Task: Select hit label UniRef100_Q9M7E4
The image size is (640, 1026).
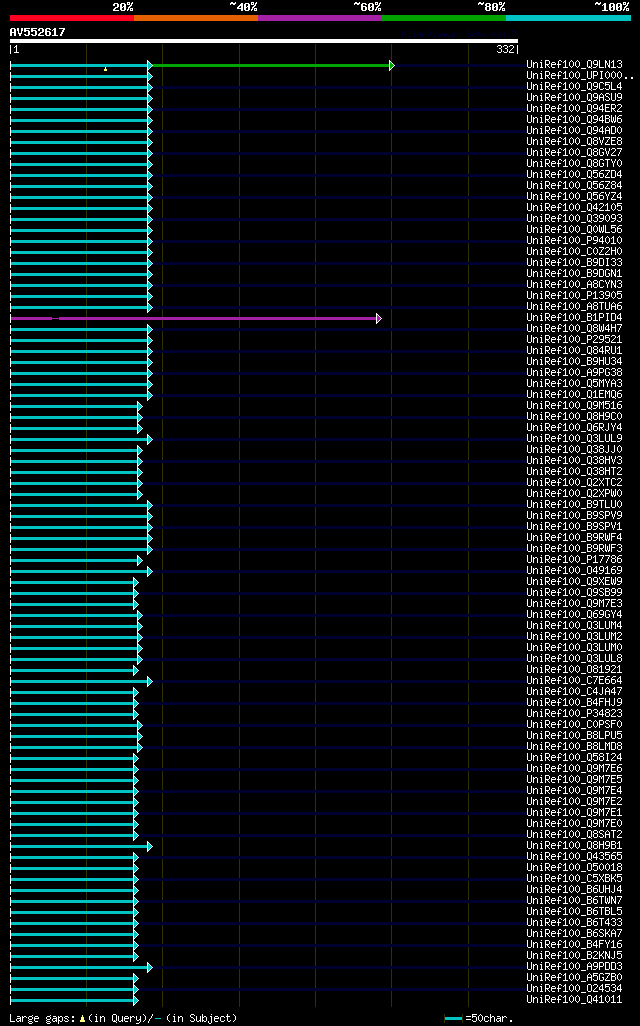Action: coord(575,790)
